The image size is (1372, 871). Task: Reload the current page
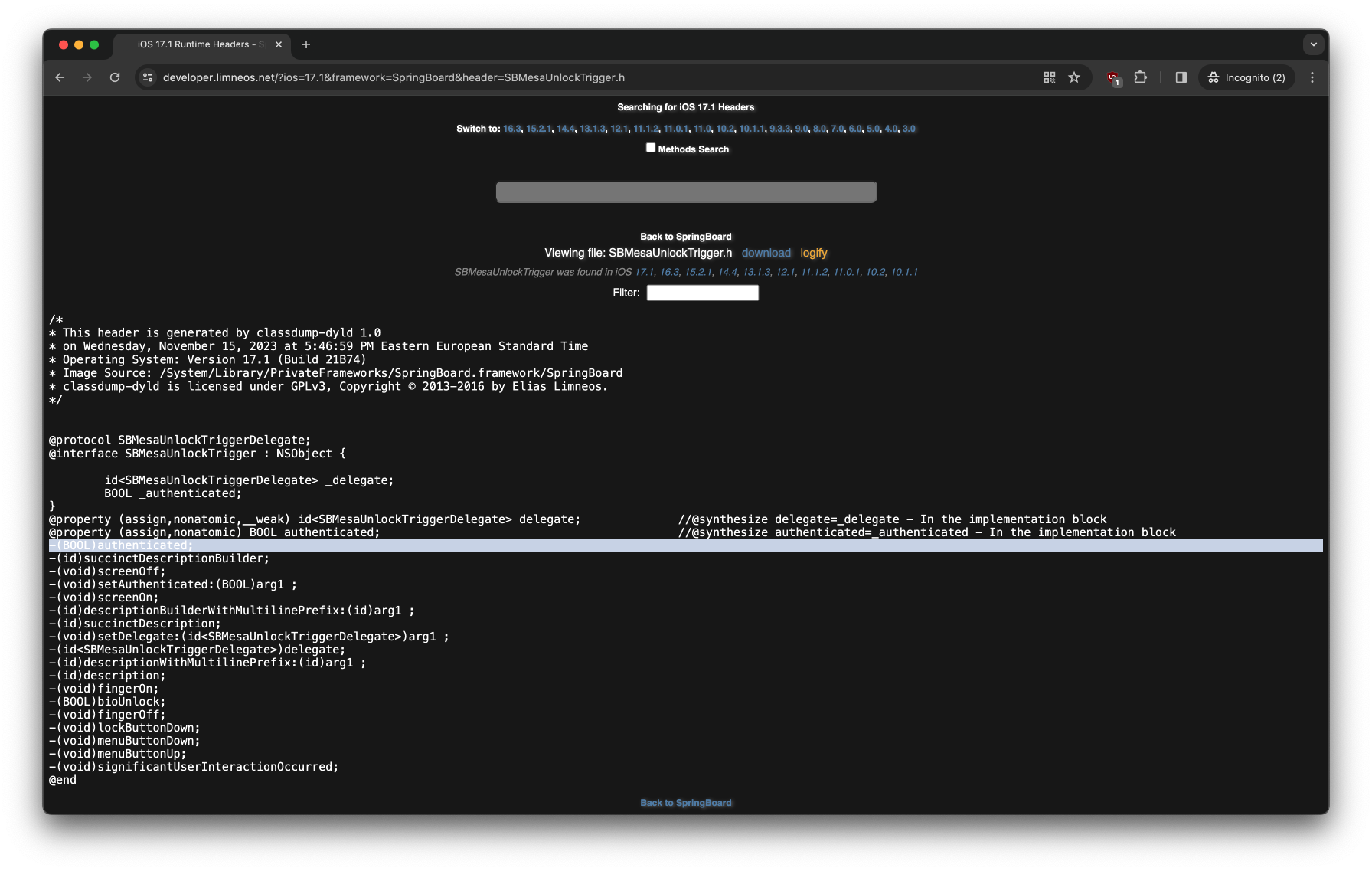click(115, 77)
